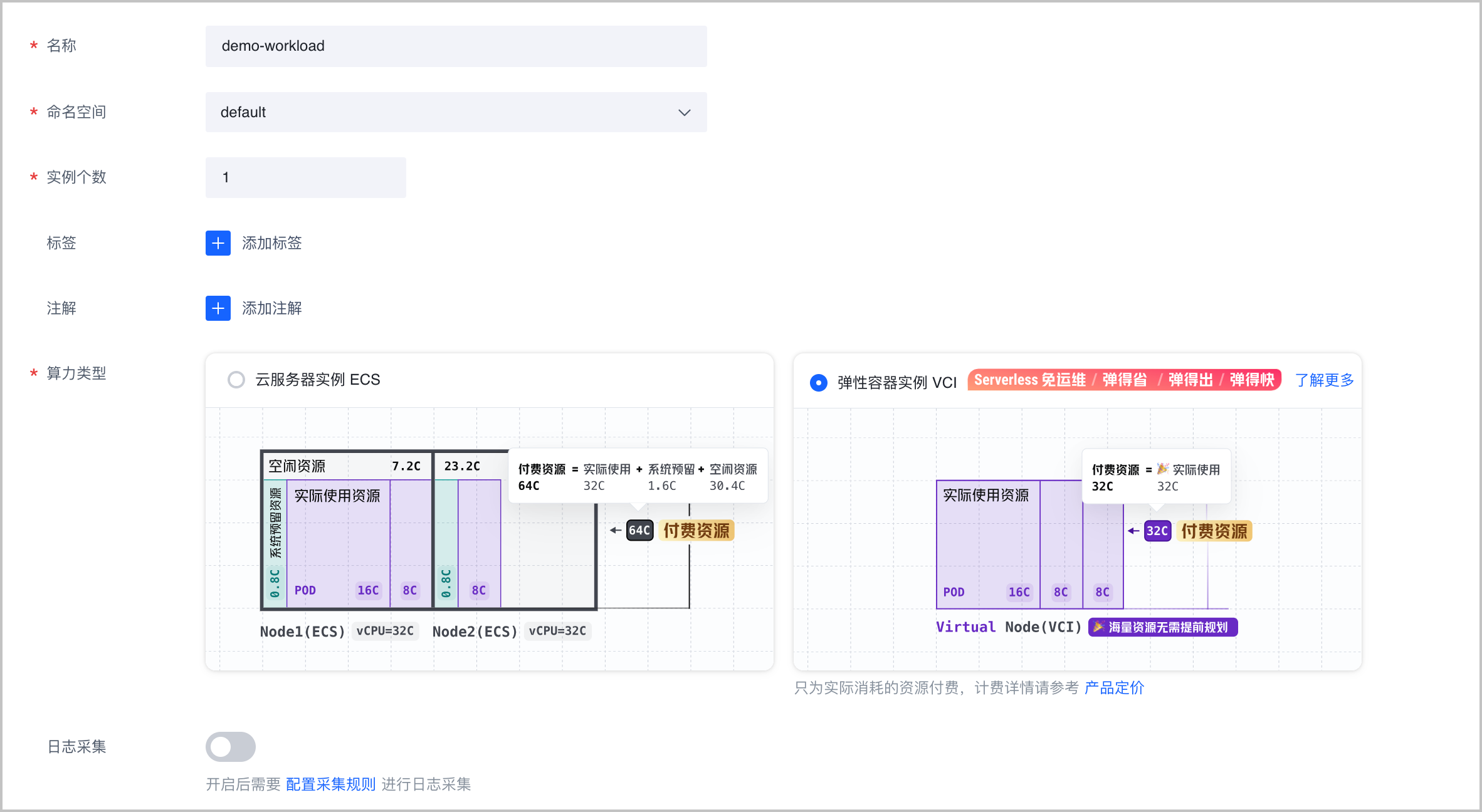Click the plus icon for 添加注解
The width and height of the screenshot is (1482, 812).
point(218,308)
